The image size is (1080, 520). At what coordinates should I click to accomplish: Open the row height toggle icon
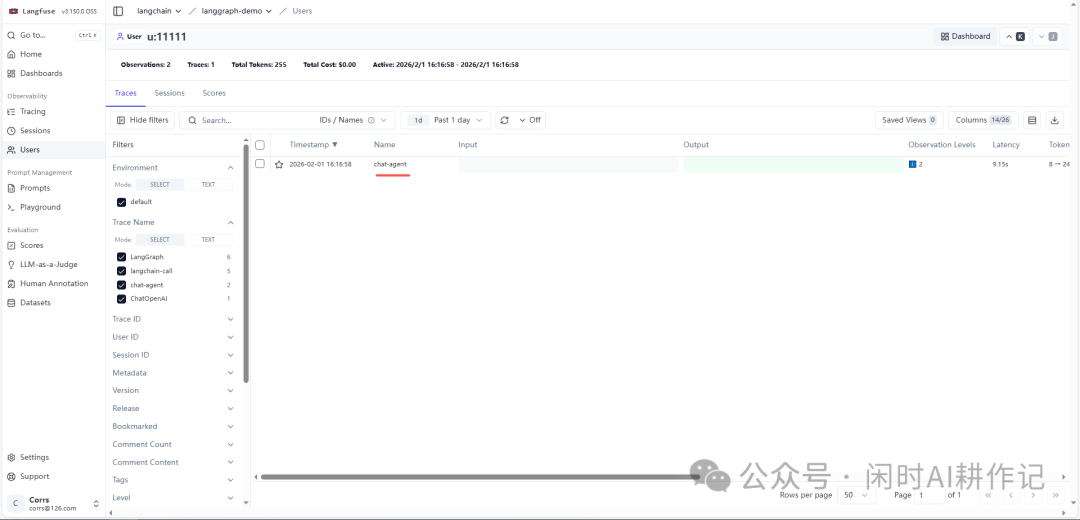(x=1032, y=120)
